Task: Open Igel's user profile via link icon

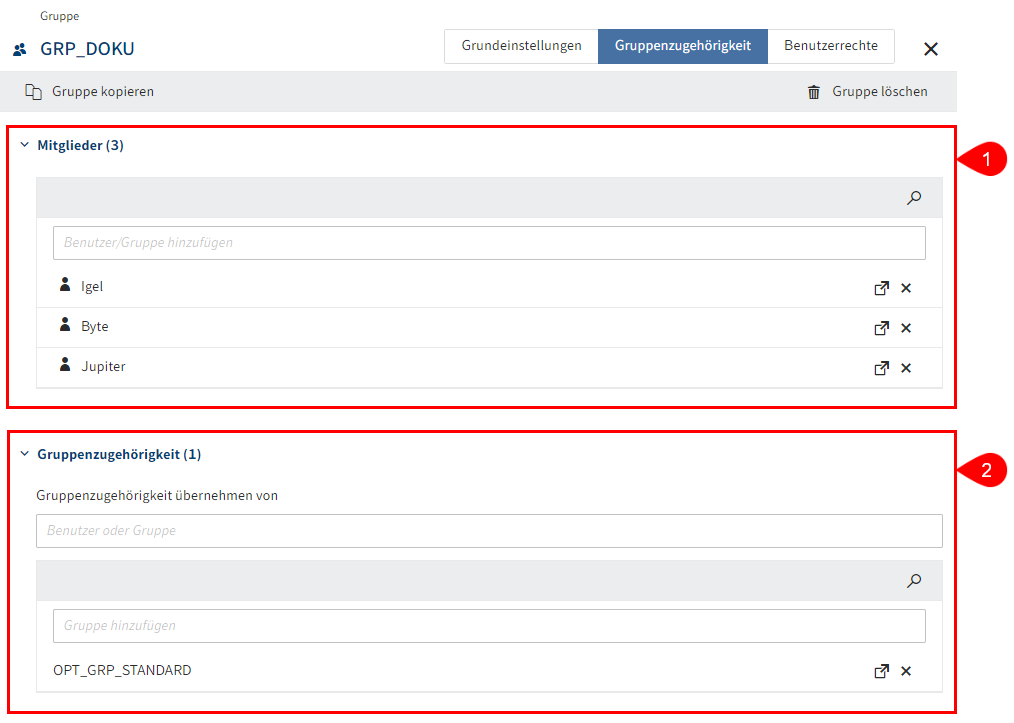Action: (881, 288)
